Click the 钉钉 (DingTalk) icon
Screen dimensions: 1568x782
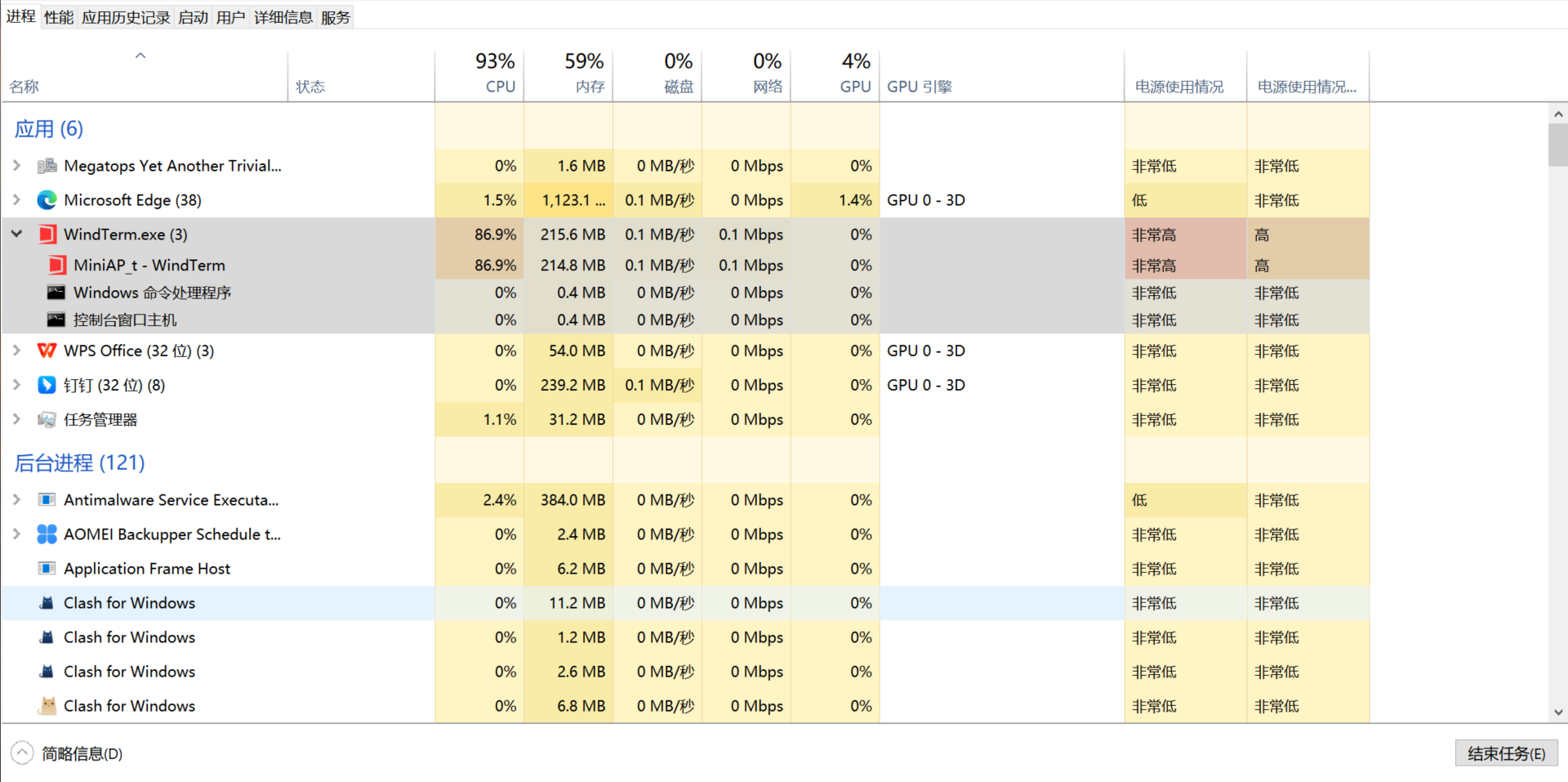point(47,385)
